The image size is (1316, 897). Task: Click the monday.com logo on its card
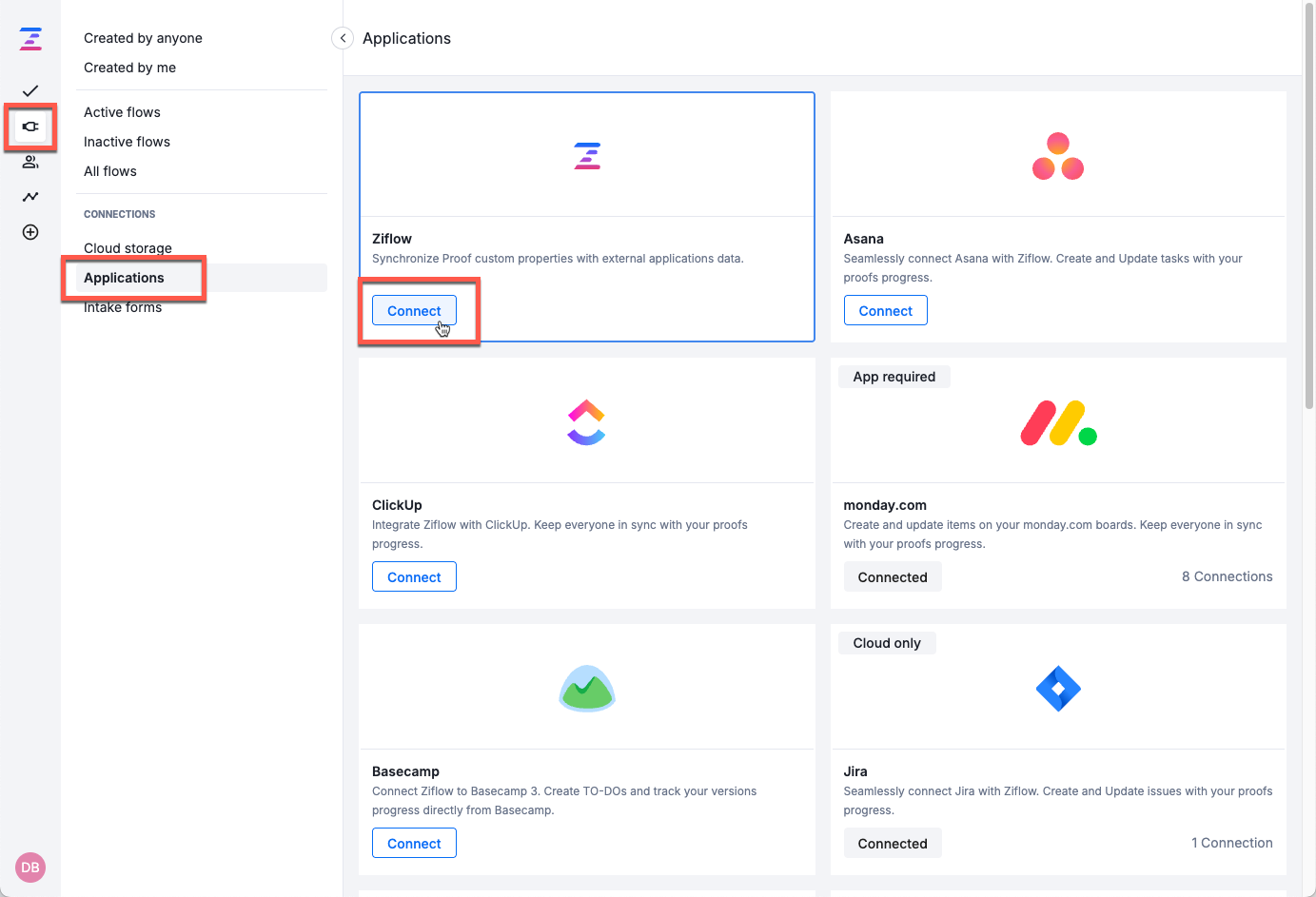pos(1058,420)
